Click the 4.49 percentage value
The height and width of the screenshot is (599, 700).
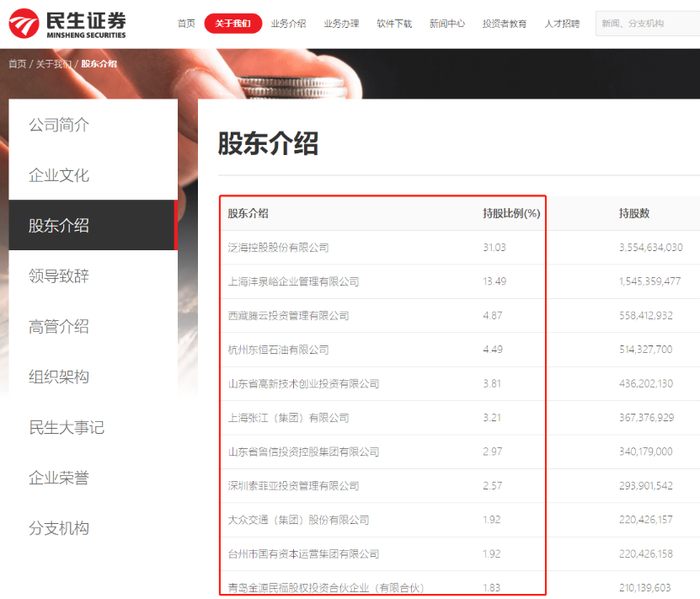(x=492, y=349)
